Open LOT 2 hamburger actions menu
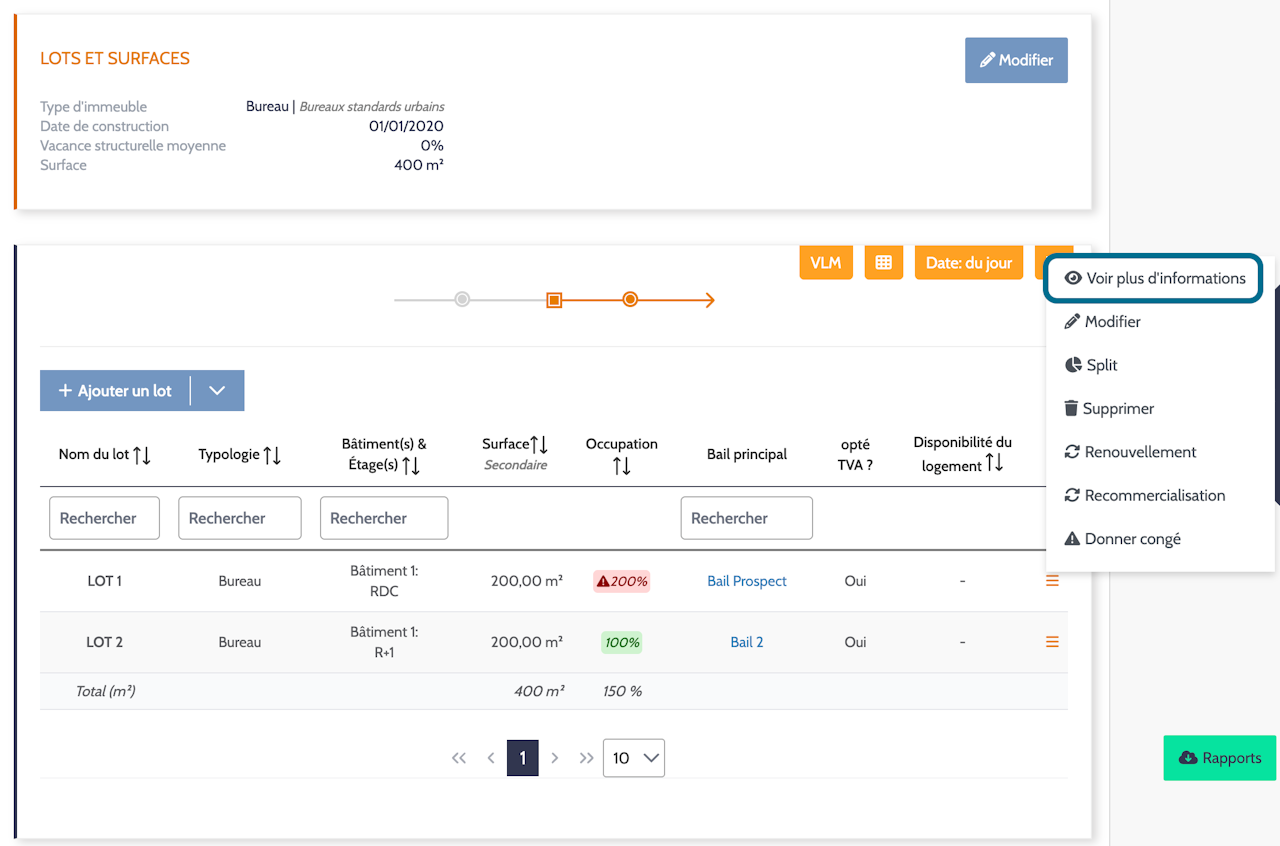The image size is (1280, 846). 1052,642
